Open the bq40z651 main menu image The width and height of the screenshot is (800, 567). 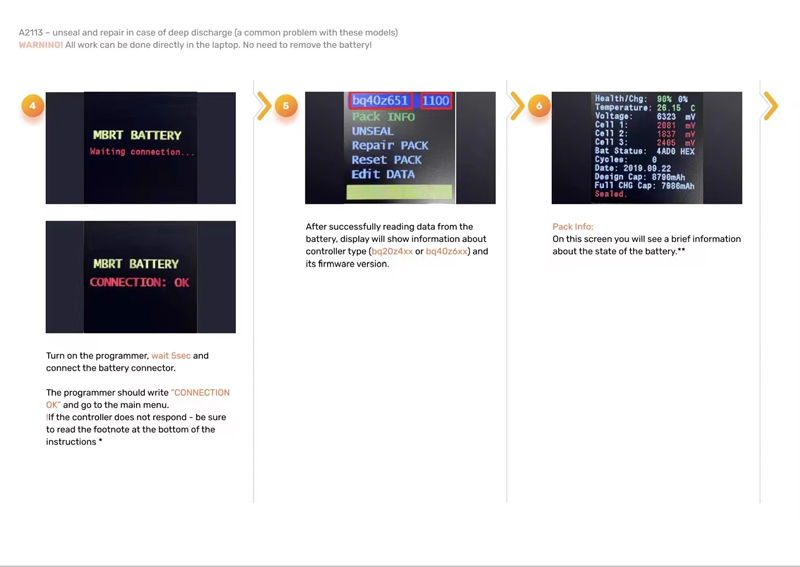tap(400, 148)
